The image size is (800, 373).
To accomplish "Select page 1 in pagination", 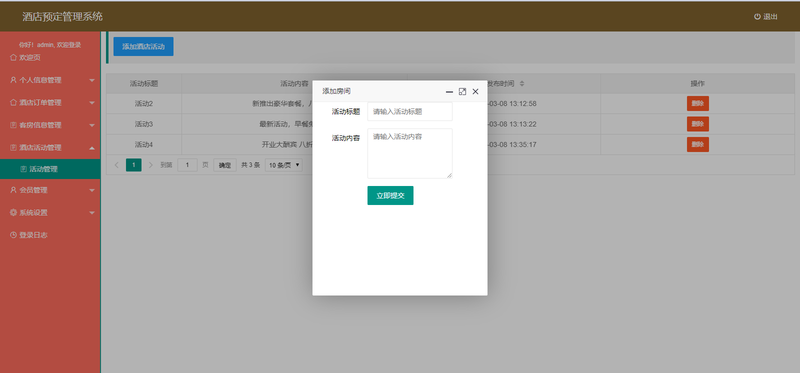I will [134, 165].
